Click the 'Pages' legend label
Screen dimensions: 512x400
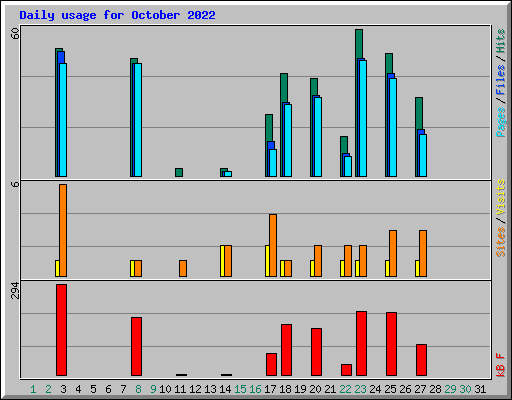tap(501, 122)
